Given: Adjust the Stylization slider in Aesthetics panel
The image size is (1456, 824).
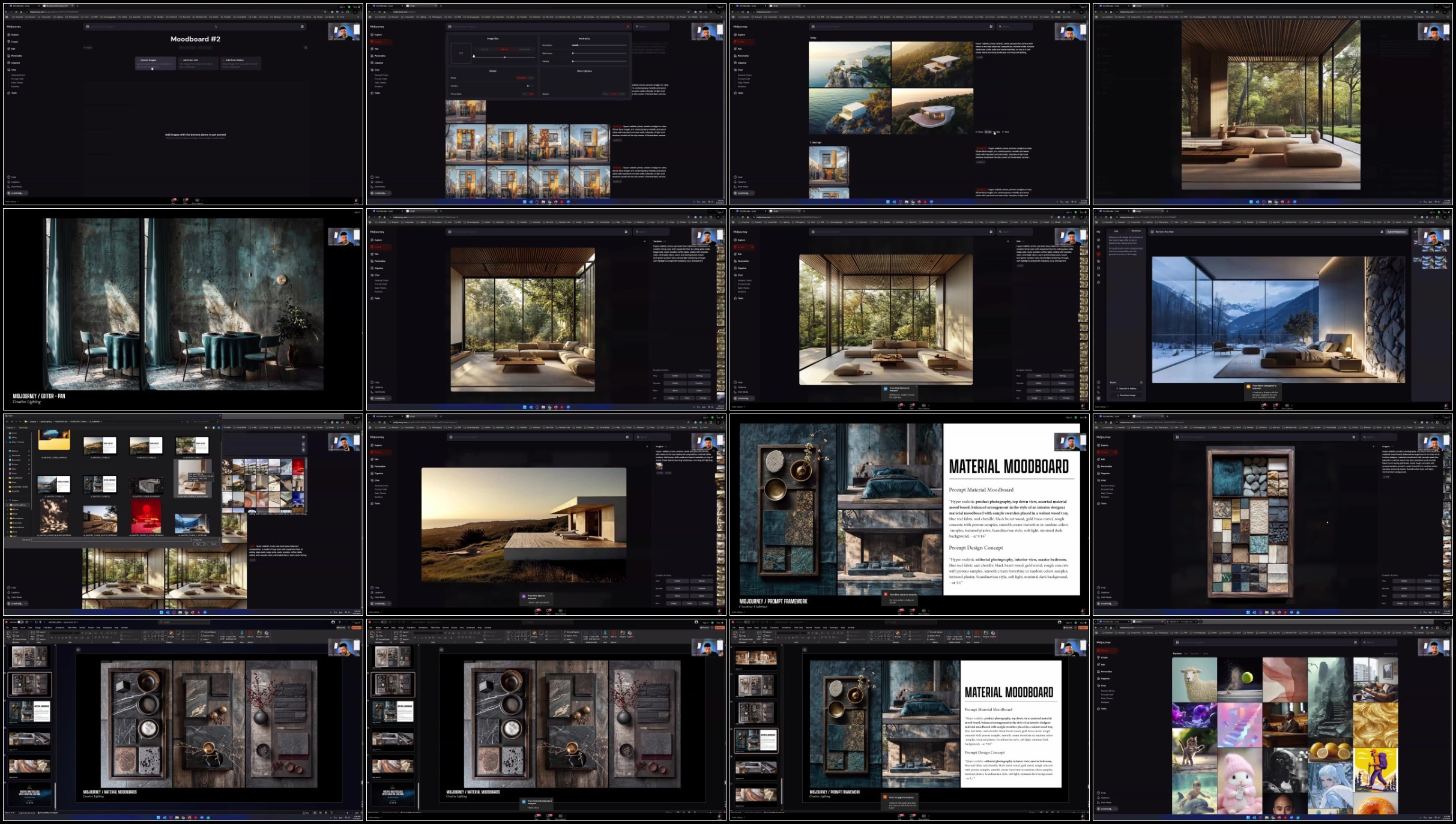Looking at the screenshot, I should click(x=599, y=45).
